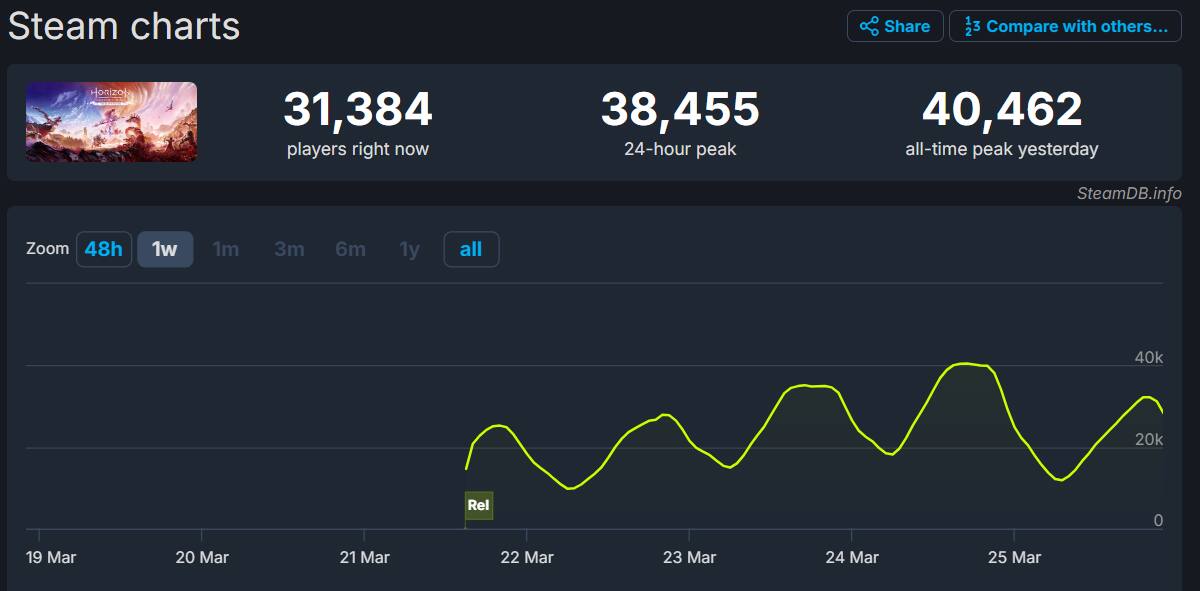Click the Steam charts heading

coord(124,26)
